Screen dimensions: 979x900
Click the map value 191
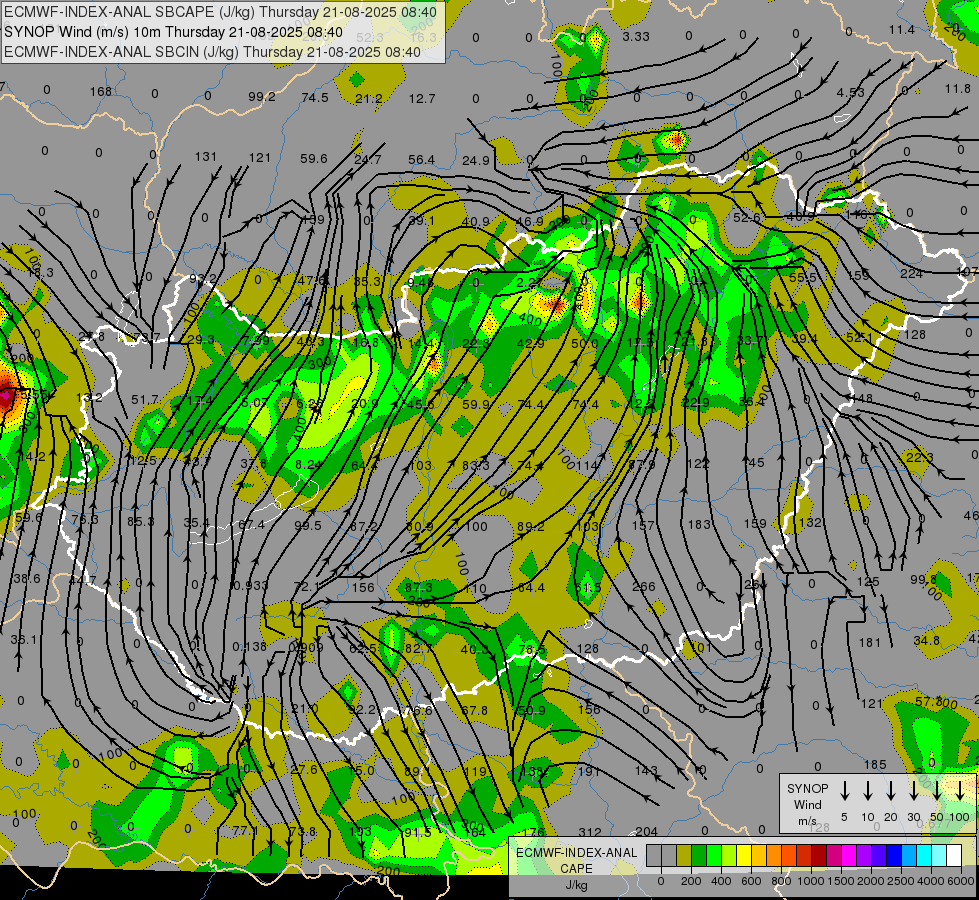589,772
